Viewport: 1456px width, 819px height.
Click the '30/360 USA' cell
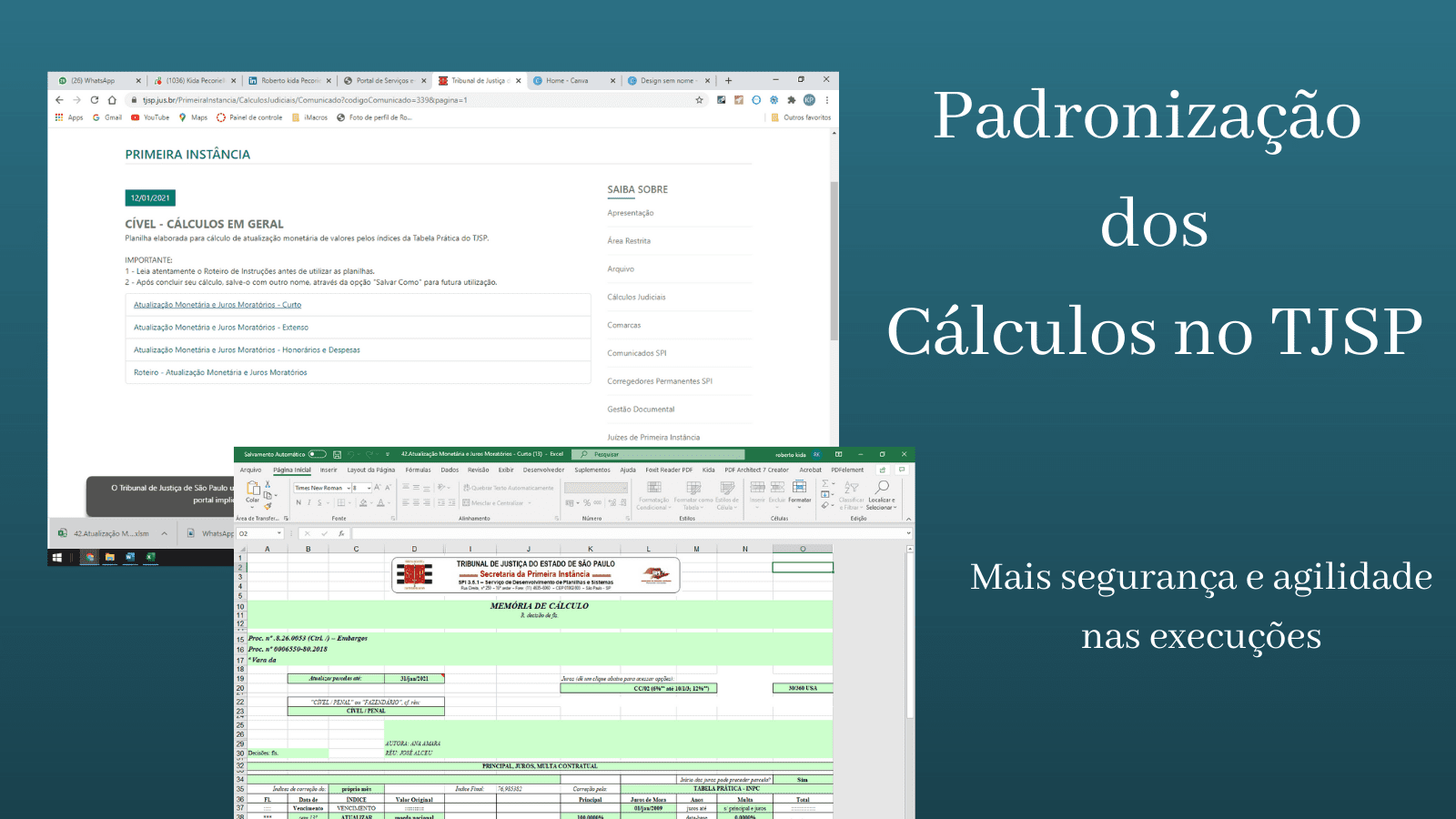803,688
